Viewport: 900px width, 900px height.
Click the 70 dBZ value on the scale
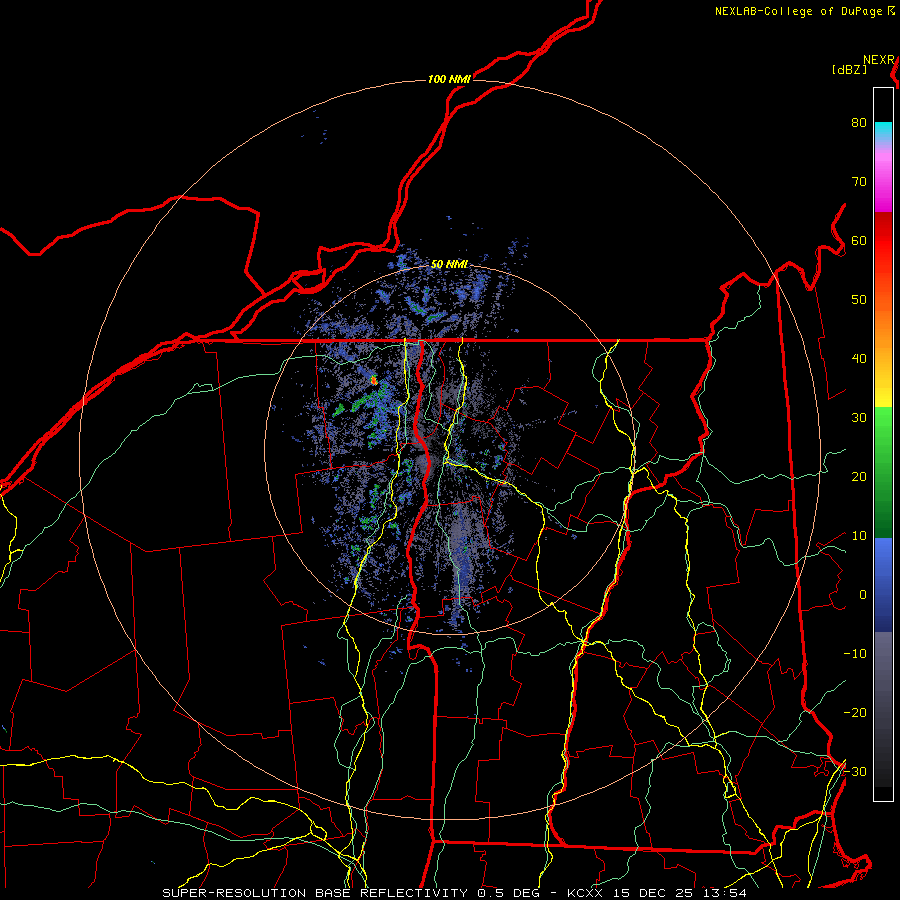coord(859,182)
